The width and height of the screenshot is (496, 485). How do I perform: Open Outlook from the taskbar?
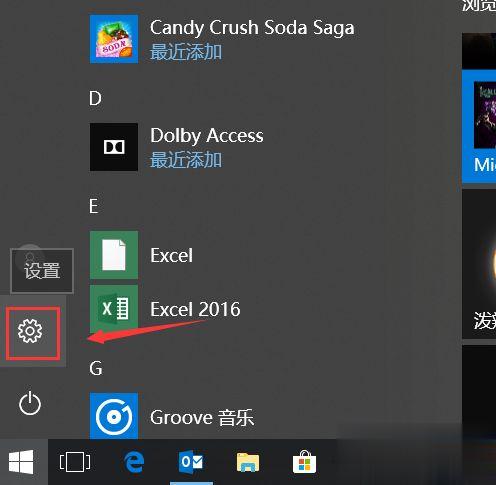pyautogui.click(x=191, y=462)
